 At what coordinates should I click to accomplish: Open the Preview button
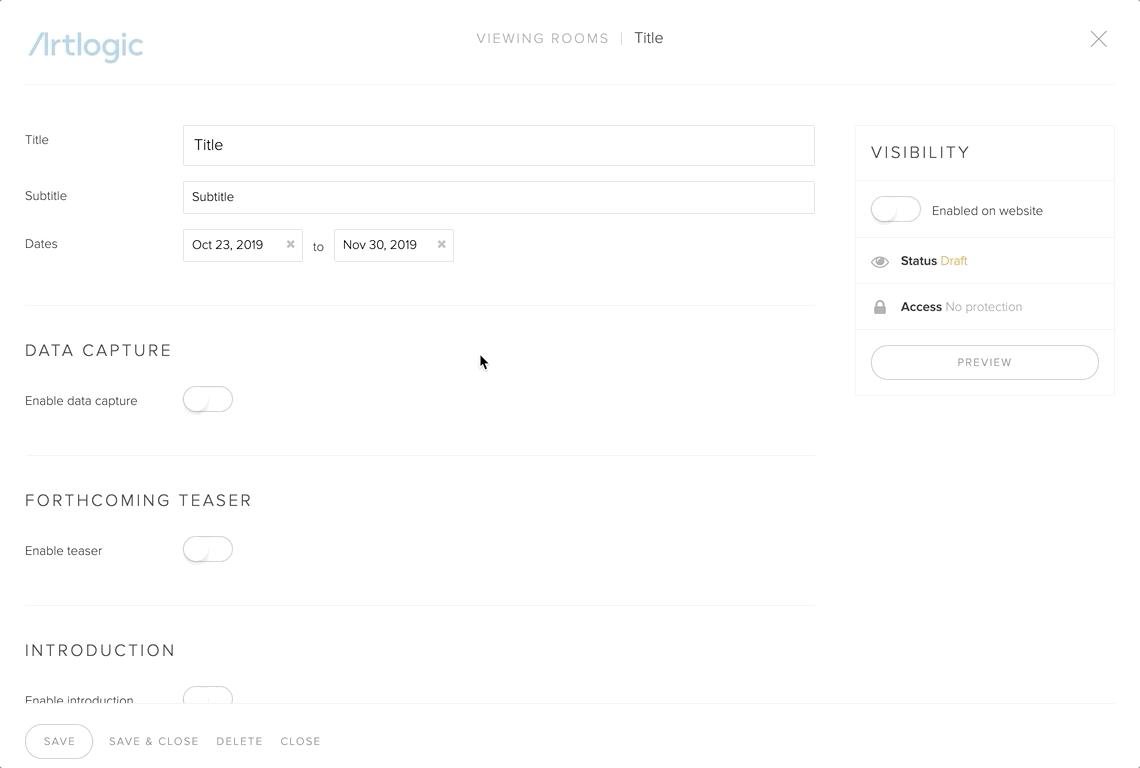point(984,362)
